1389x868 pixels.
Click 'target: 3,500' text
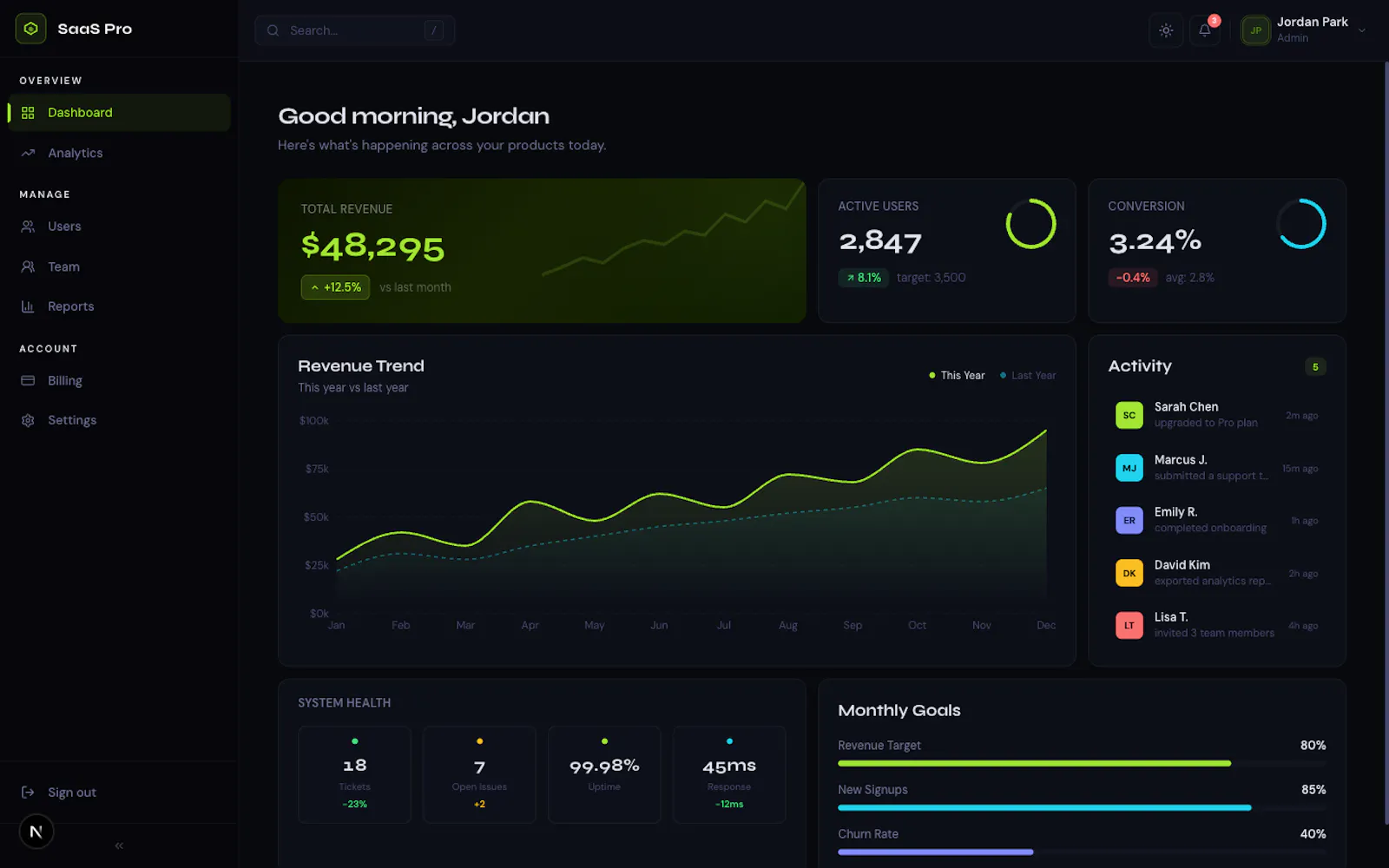pyautogui.click(x=931, y=278)
